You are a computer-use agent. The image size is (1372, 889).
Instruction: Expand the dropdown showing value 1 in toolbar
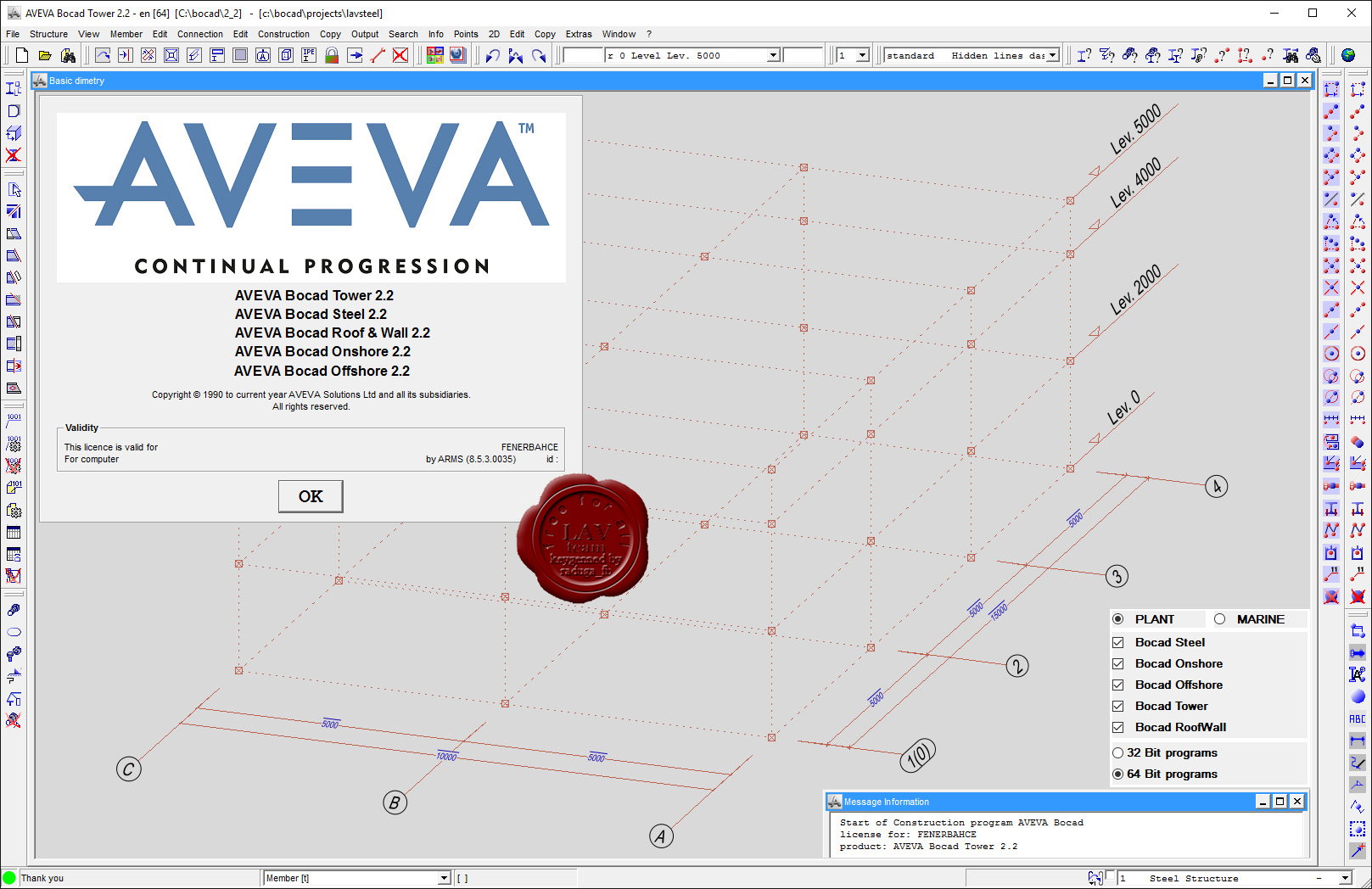coord(863,55)
